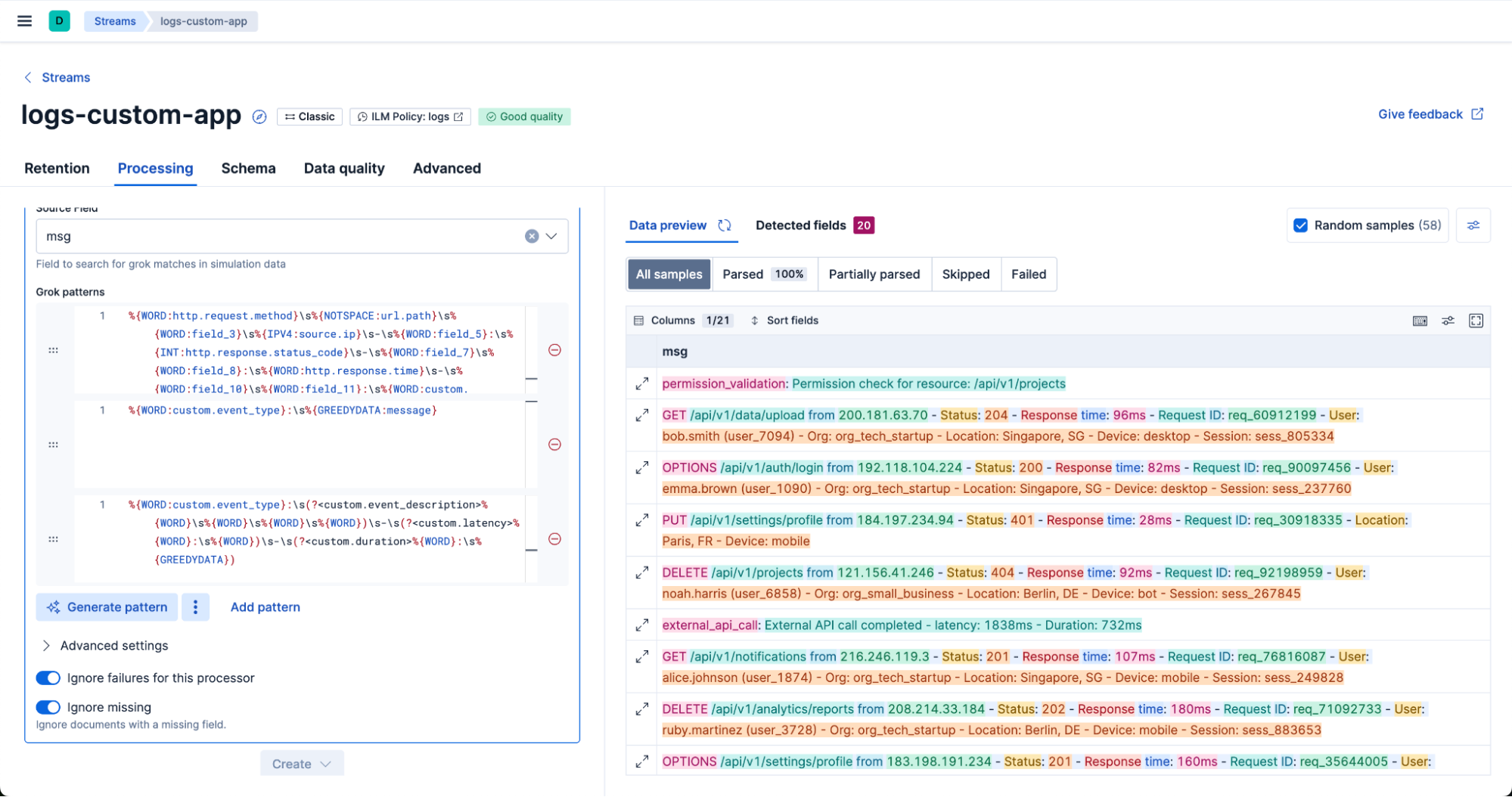Viewport: 1512px width, 797px height.
Task: Switch to the Detected fields tab
Action: [x=800, y=225]
